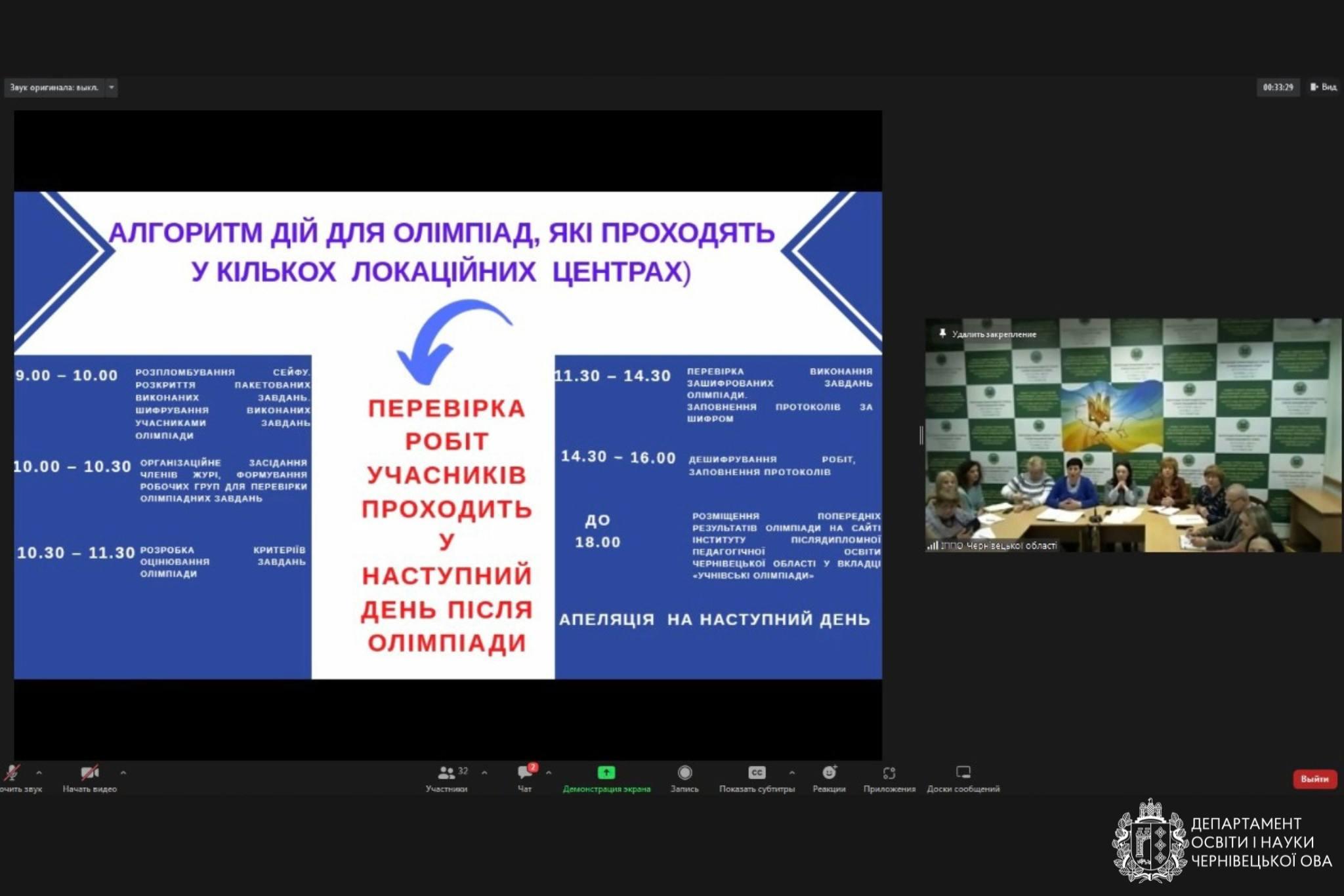Expand audio options arrow next to microphone
Screen dimensions: 1344x896
coord(39,773)
